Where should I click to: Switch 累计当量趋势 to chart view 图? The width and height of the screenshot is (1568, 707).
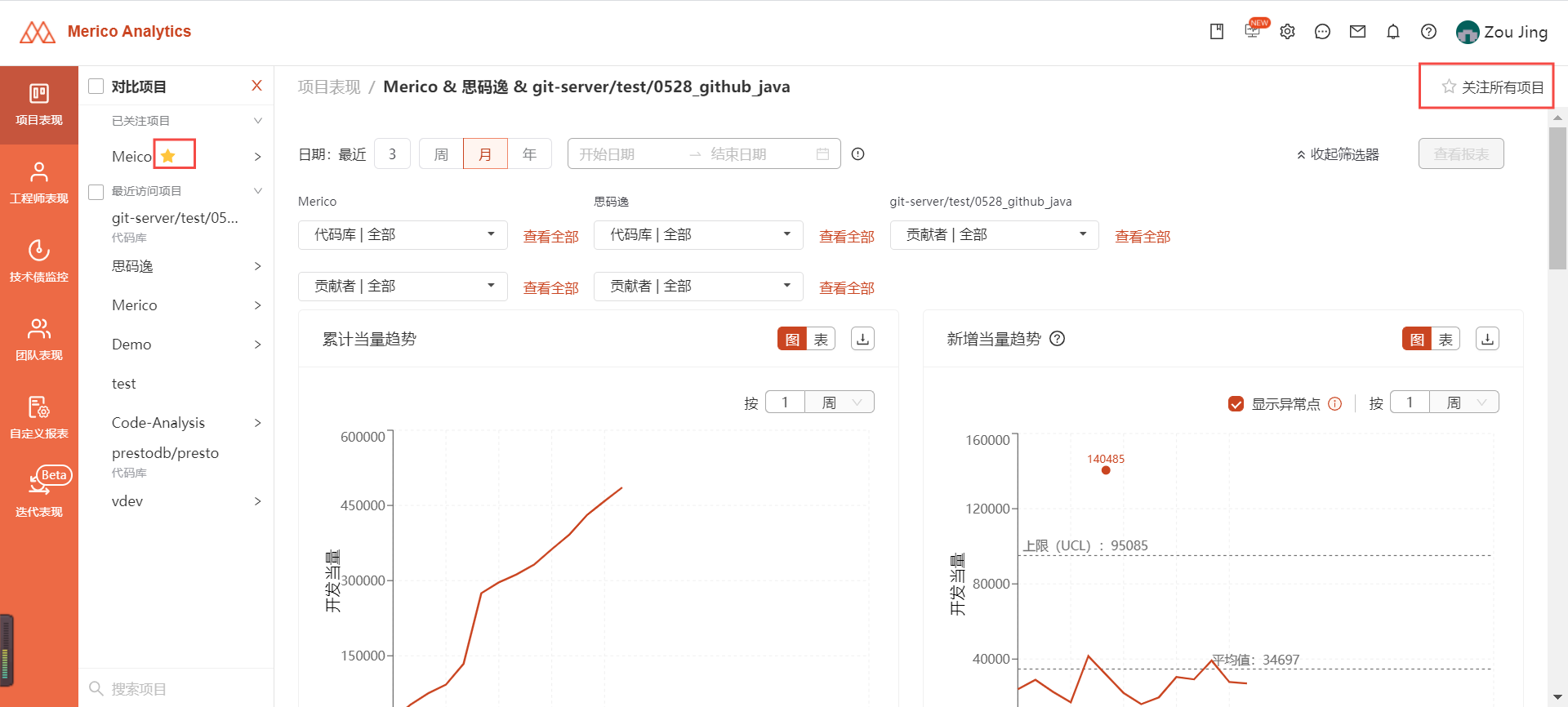click(x=792, y=339)
